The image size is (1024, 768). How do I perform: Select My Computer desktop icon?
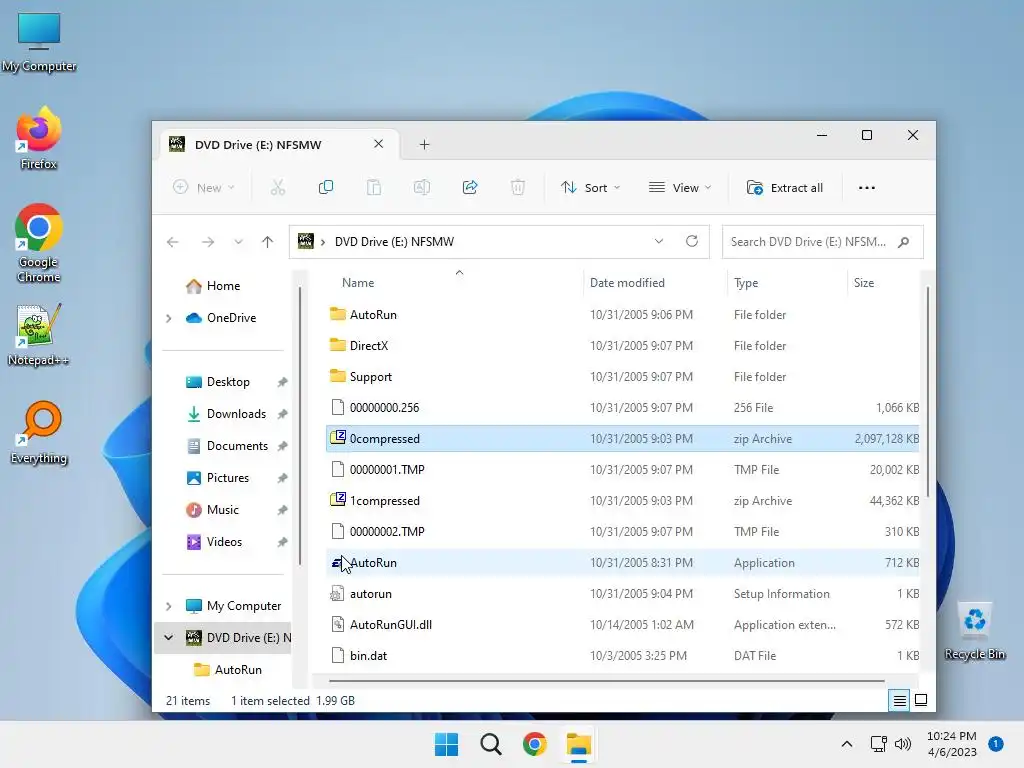pyautogui.click(x=39, y=42)
